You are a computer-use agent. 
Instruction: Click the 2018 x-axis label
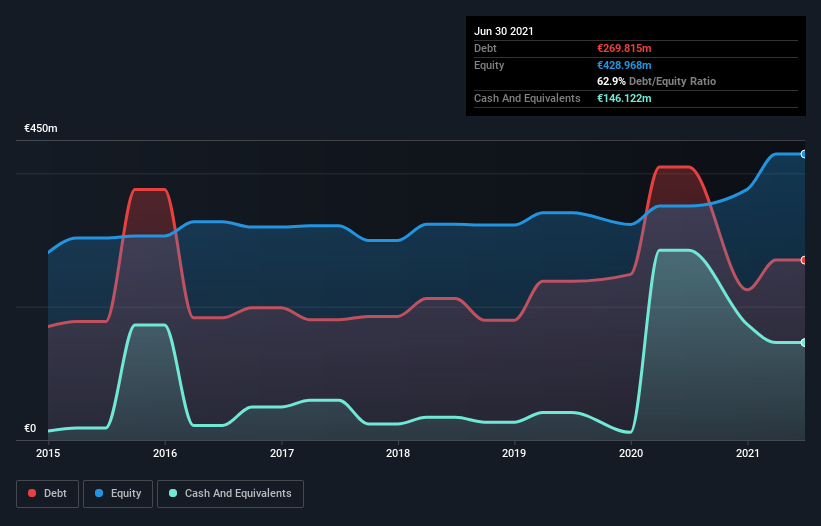click(398, 453)
